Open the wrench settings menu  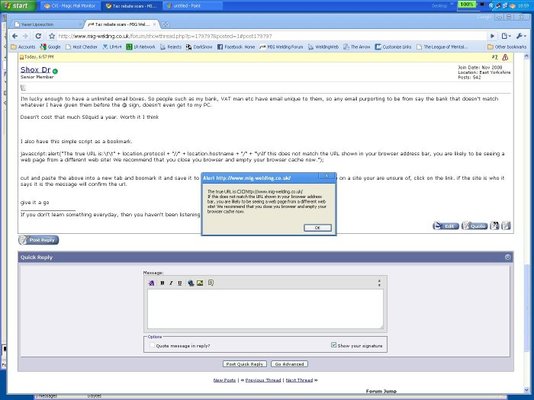coord(521,36)
